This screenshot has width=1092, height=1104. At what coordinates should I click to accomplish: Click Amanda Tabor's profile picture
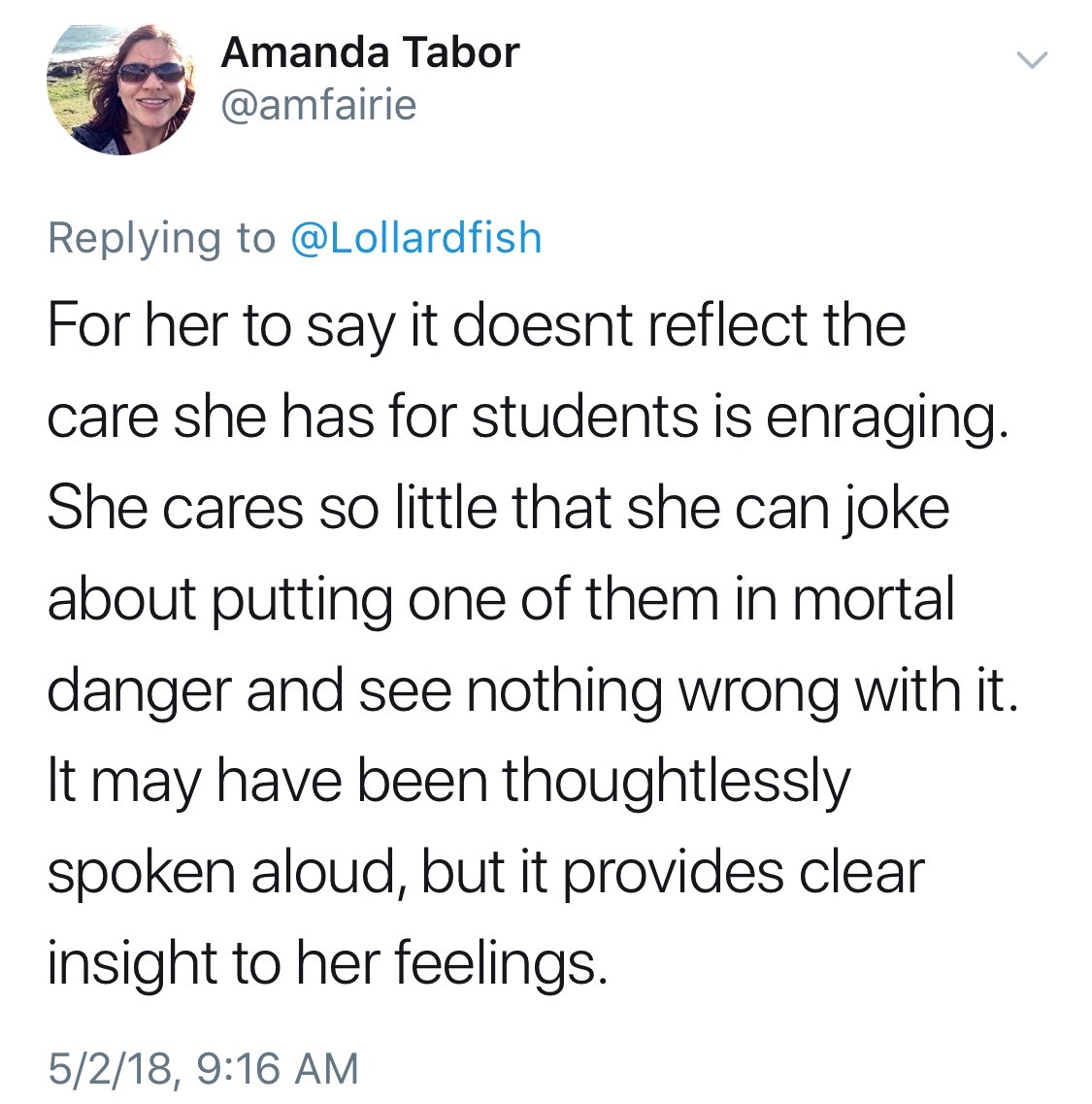point(121,89)
